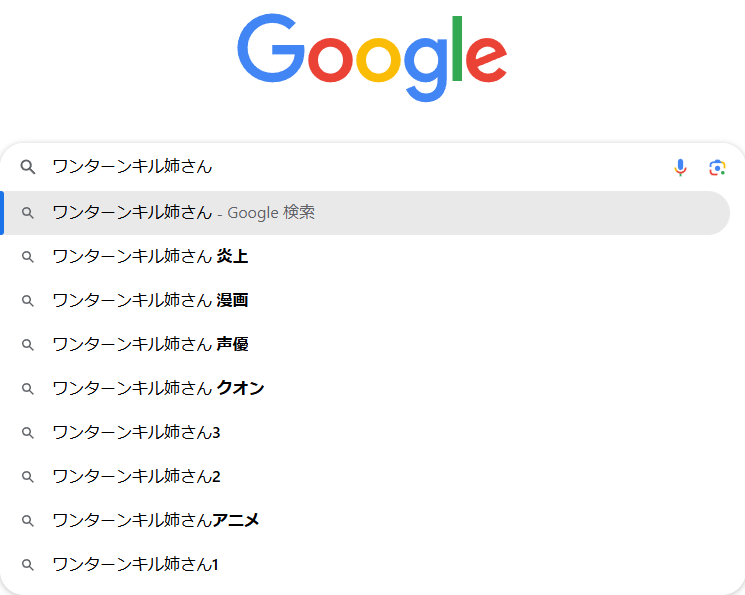The width and height of the screenshot is (745, 595).
Task: Select suggestion ワンターンキル姉さん3
Action: point(365,432)
